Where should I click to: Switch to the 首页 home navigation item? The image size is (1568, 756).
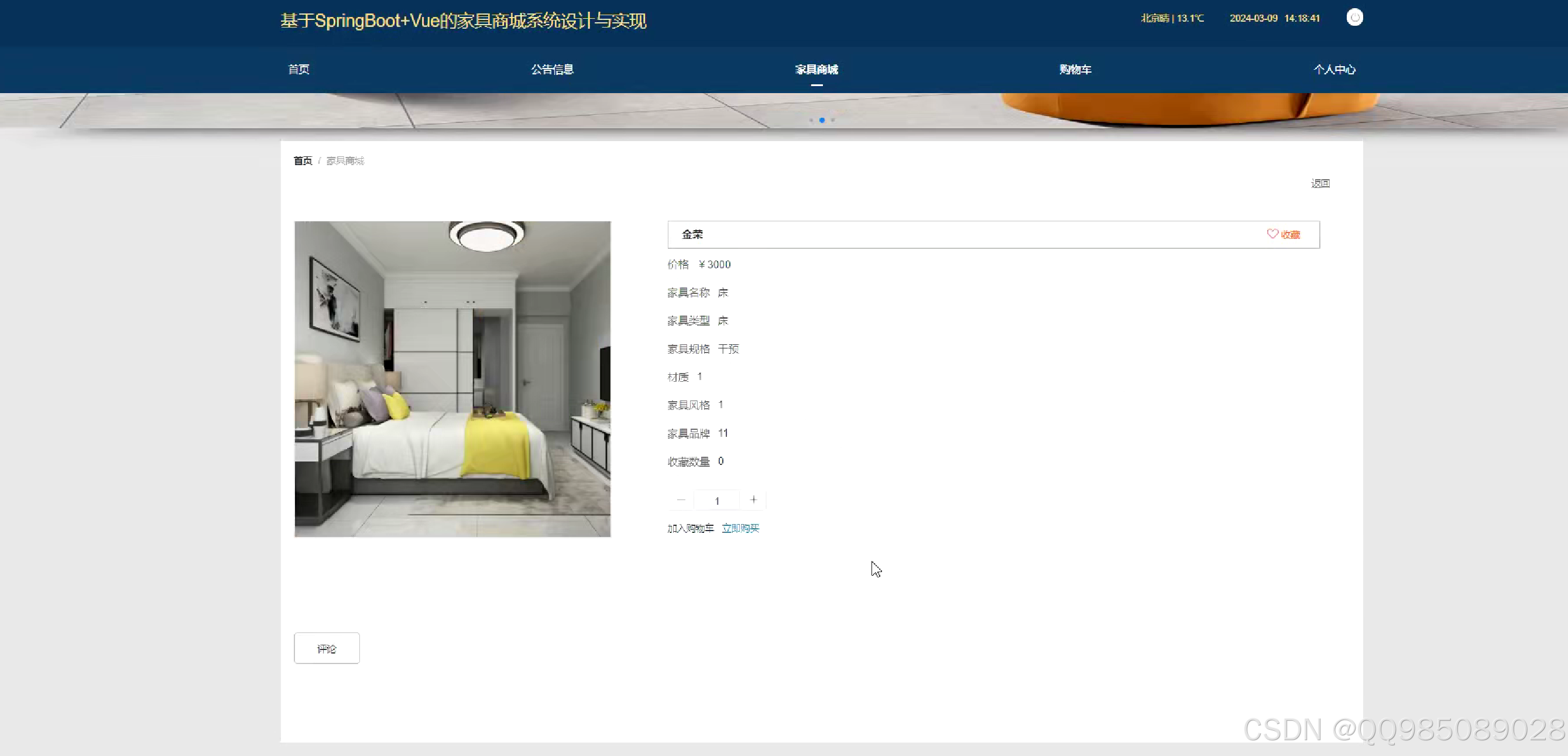(298, 70)
